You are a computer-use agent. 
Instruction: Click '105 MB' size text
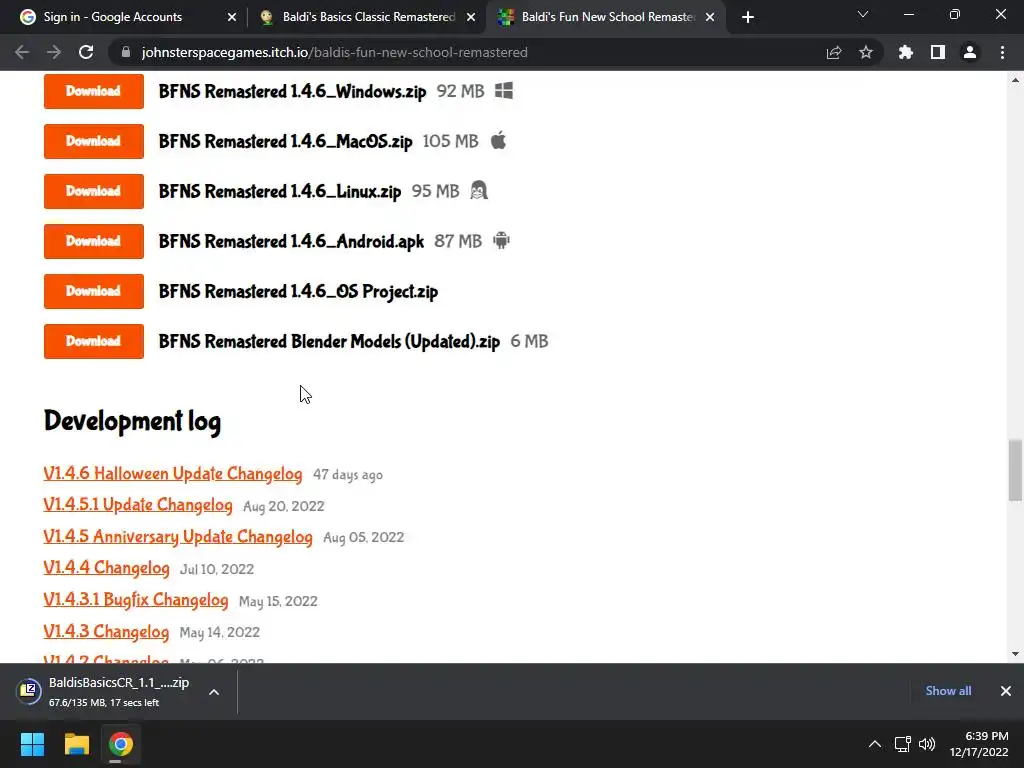pyautogui.click(x=450, y=141)
